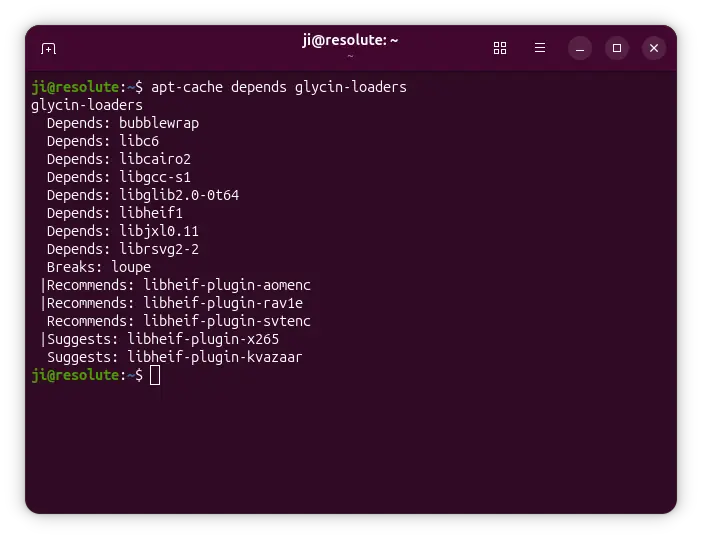
Task: Click the typed apt-cache depends command
Action: [279, 87]
